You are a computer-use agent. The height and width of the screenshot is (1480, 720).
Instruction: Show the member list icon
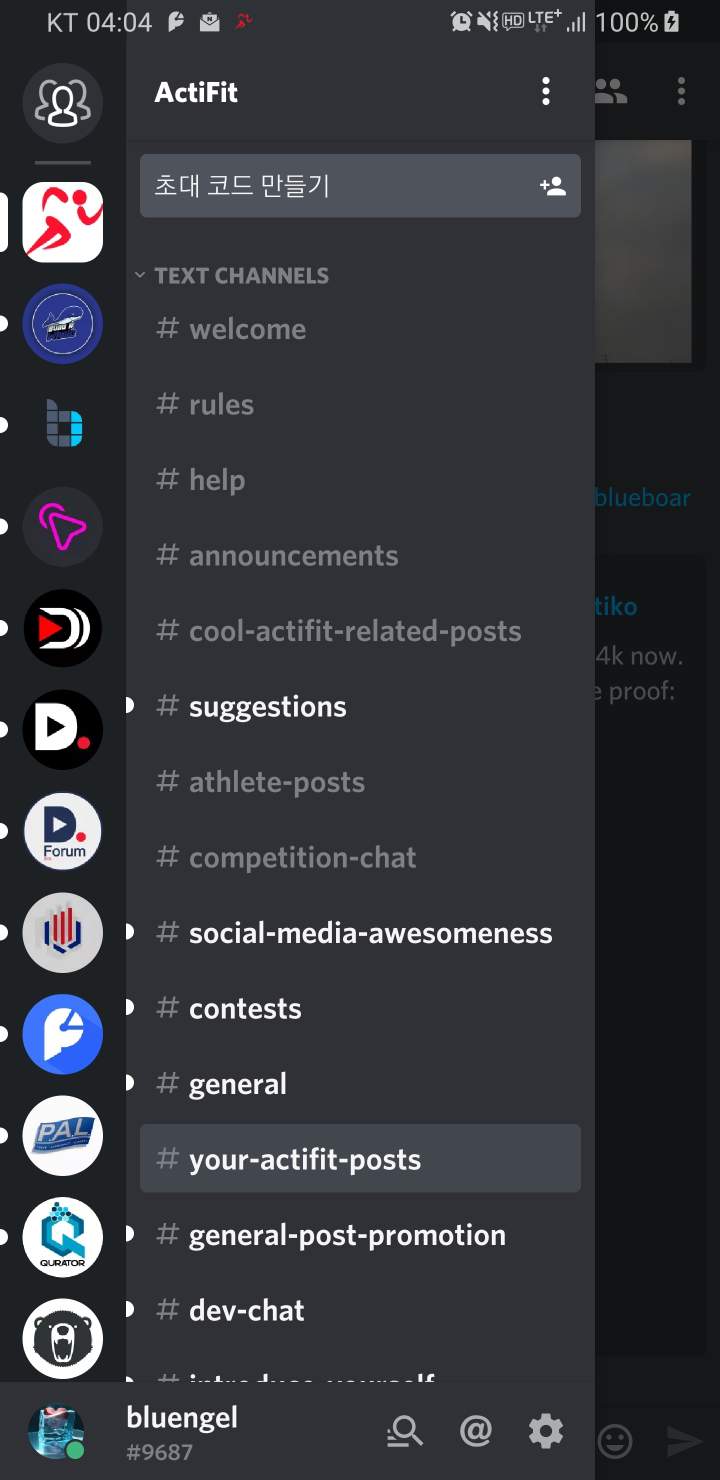(x=610, y=92)
